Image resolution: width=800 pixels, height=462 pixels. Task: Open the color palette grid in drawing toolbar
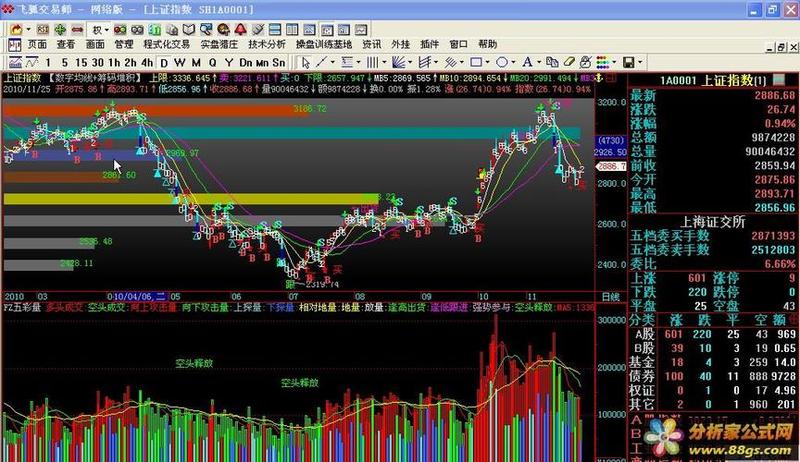603,63
